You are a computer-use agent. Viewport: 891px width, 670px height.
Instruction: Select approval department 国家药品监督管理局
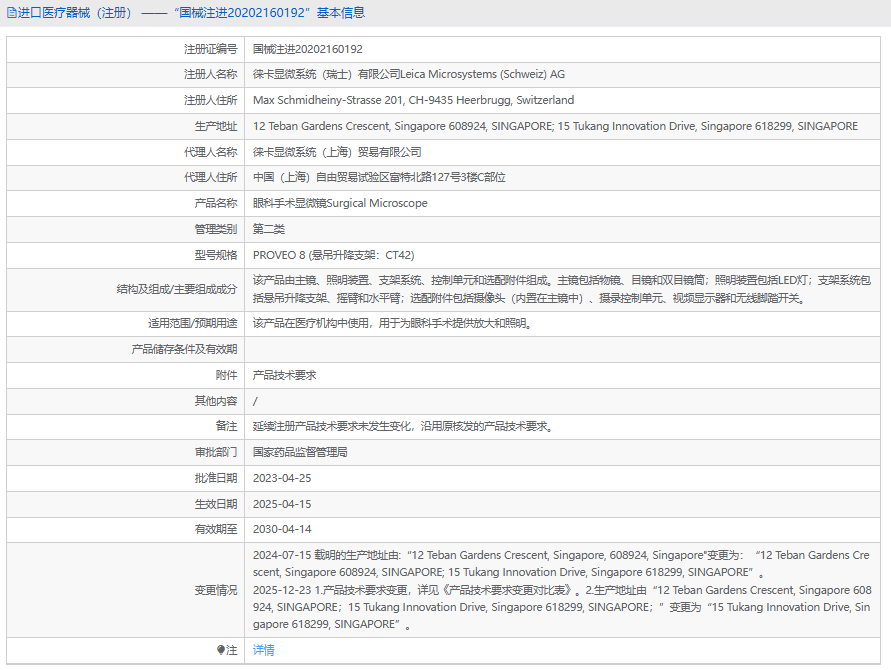[300, 452]
